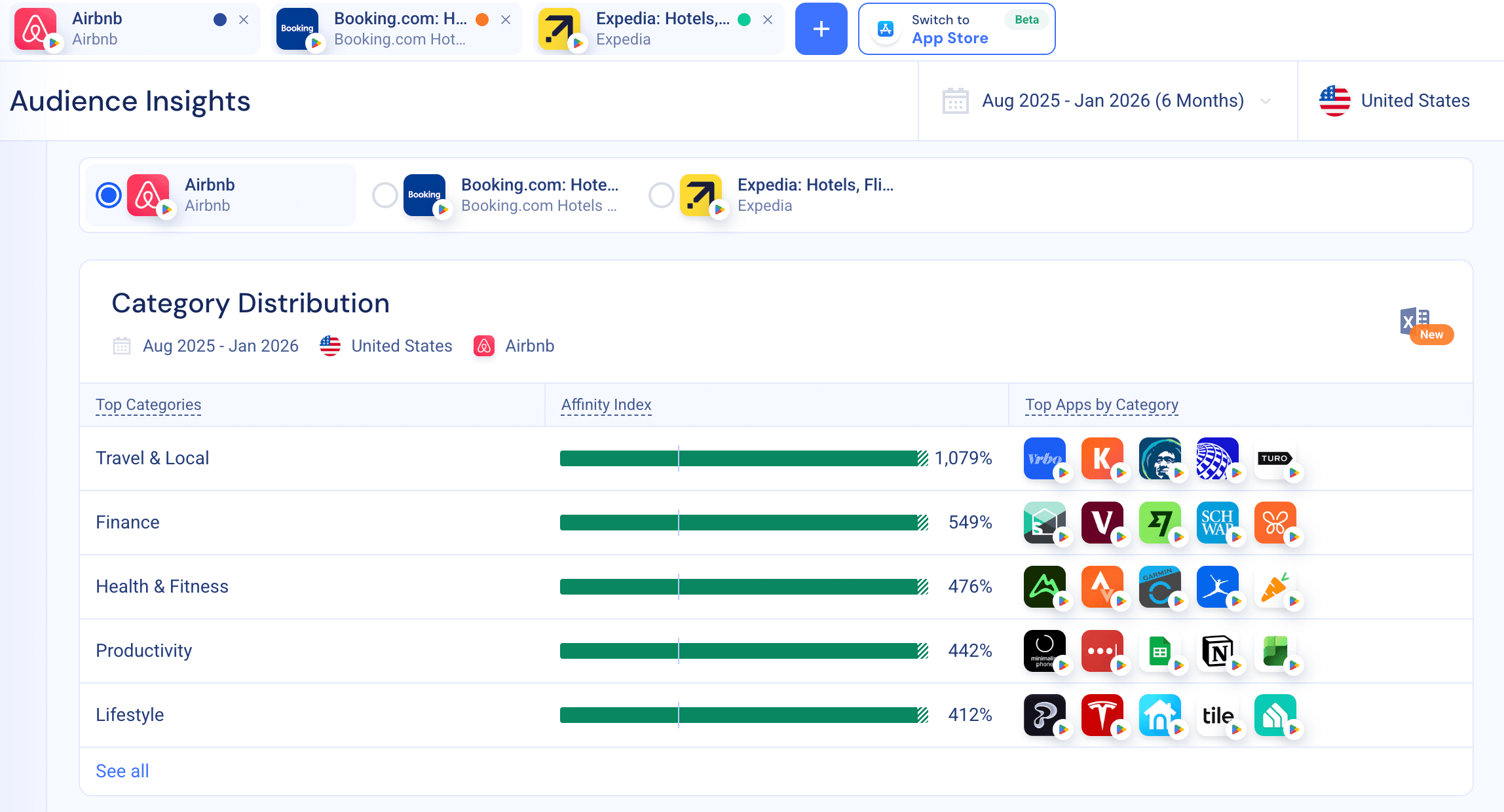The height and width of the screenshot is (812, 1504).
Task: Open the Strava app icon
Action: coord(1102,587)
